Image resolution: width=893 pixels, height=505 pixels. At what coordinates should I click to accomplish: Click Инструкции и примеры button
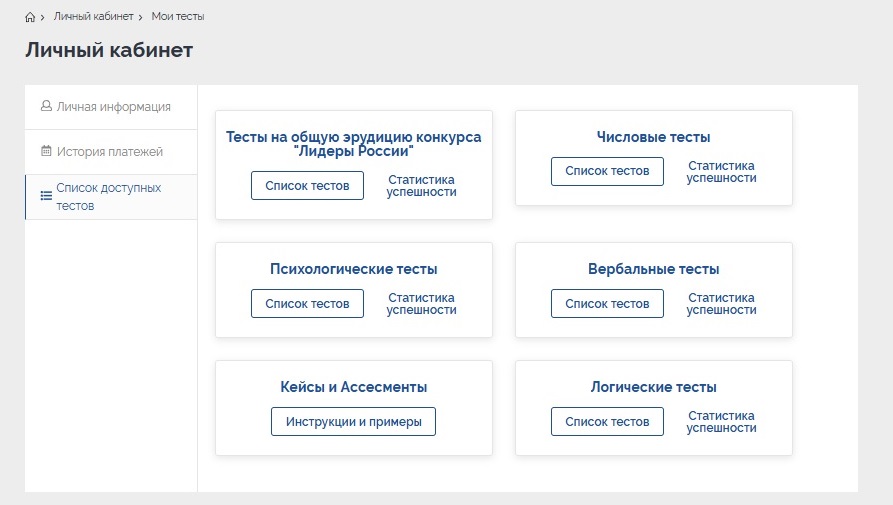(353, 422)
